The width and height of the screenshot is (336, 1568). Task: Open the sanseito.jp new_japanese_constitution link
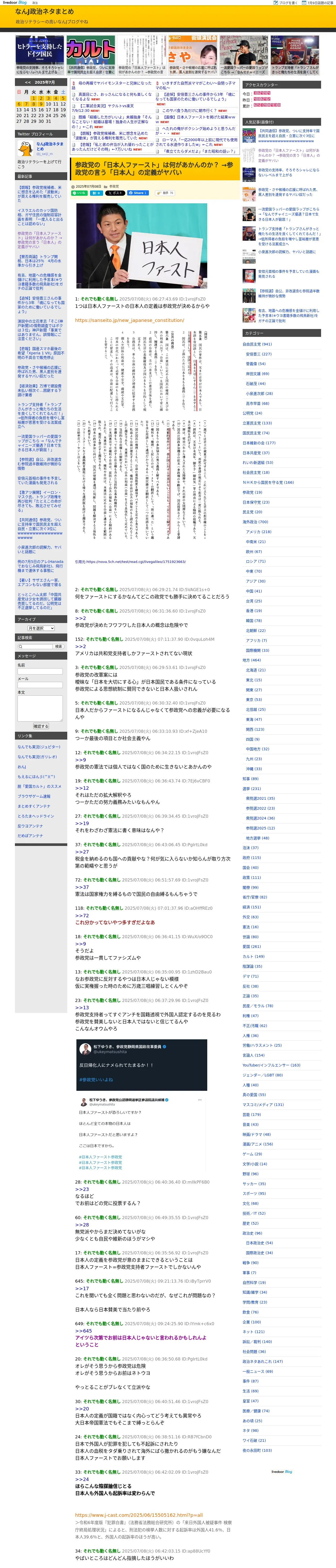[129, 320]
